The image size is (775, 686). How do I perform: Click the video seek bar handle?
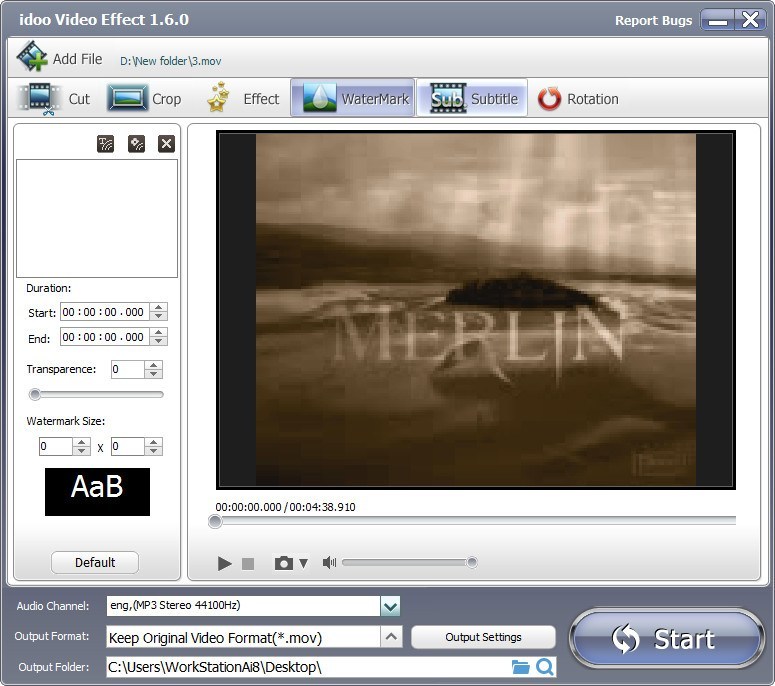[215, 521]
